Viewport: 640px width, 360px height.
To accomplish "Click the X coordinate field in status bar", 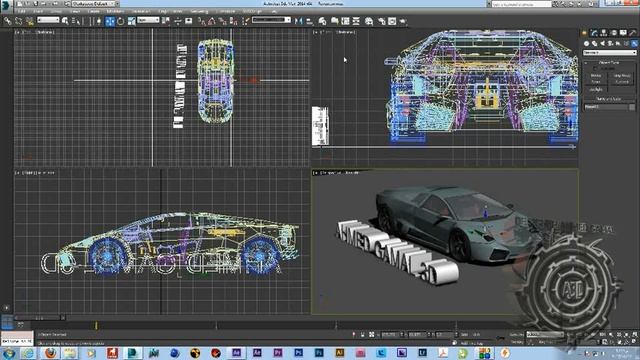I will (x=391, y=334).
